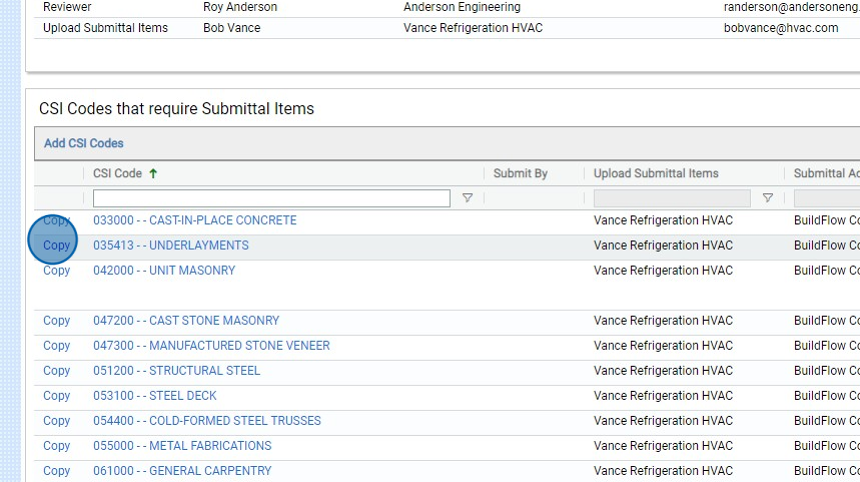Viewport: 860px width, 482px height.
Task: Open 033000 Cast-In-Place Concrete code
Action: (194, 220)
